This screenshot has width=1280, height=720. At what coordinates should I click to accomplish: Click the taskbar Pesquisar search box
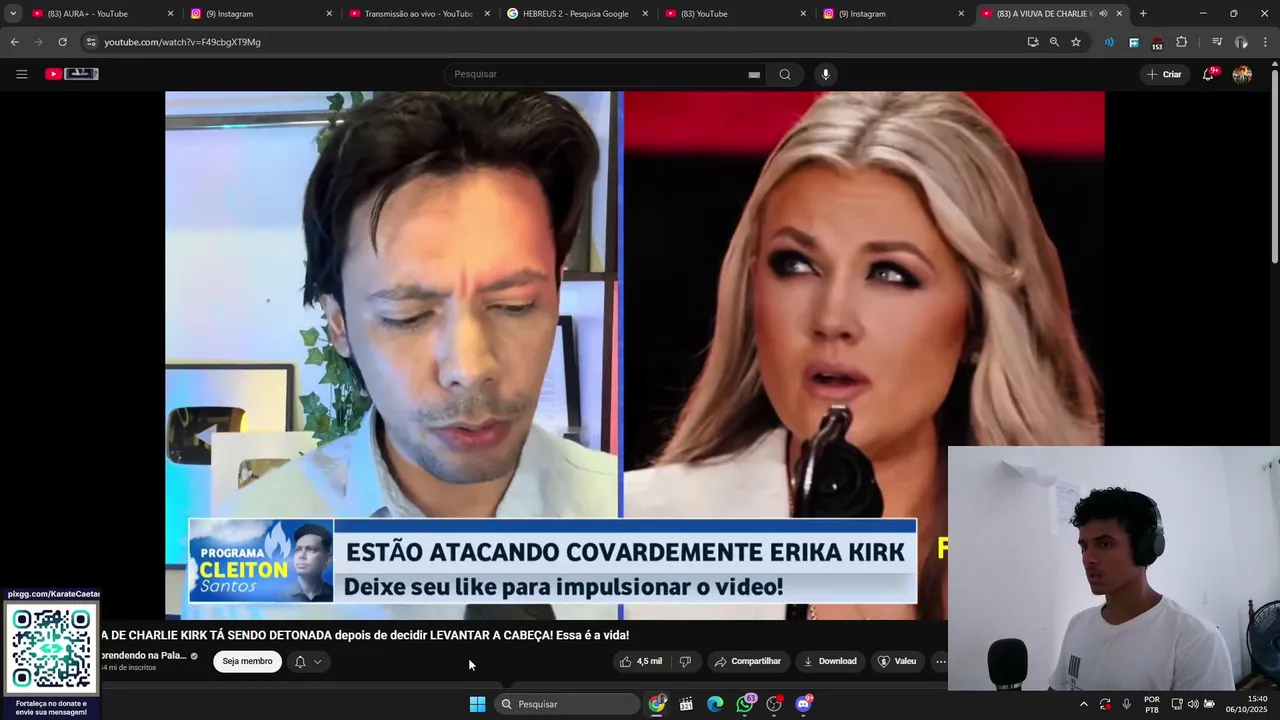[x=567, y=704]
